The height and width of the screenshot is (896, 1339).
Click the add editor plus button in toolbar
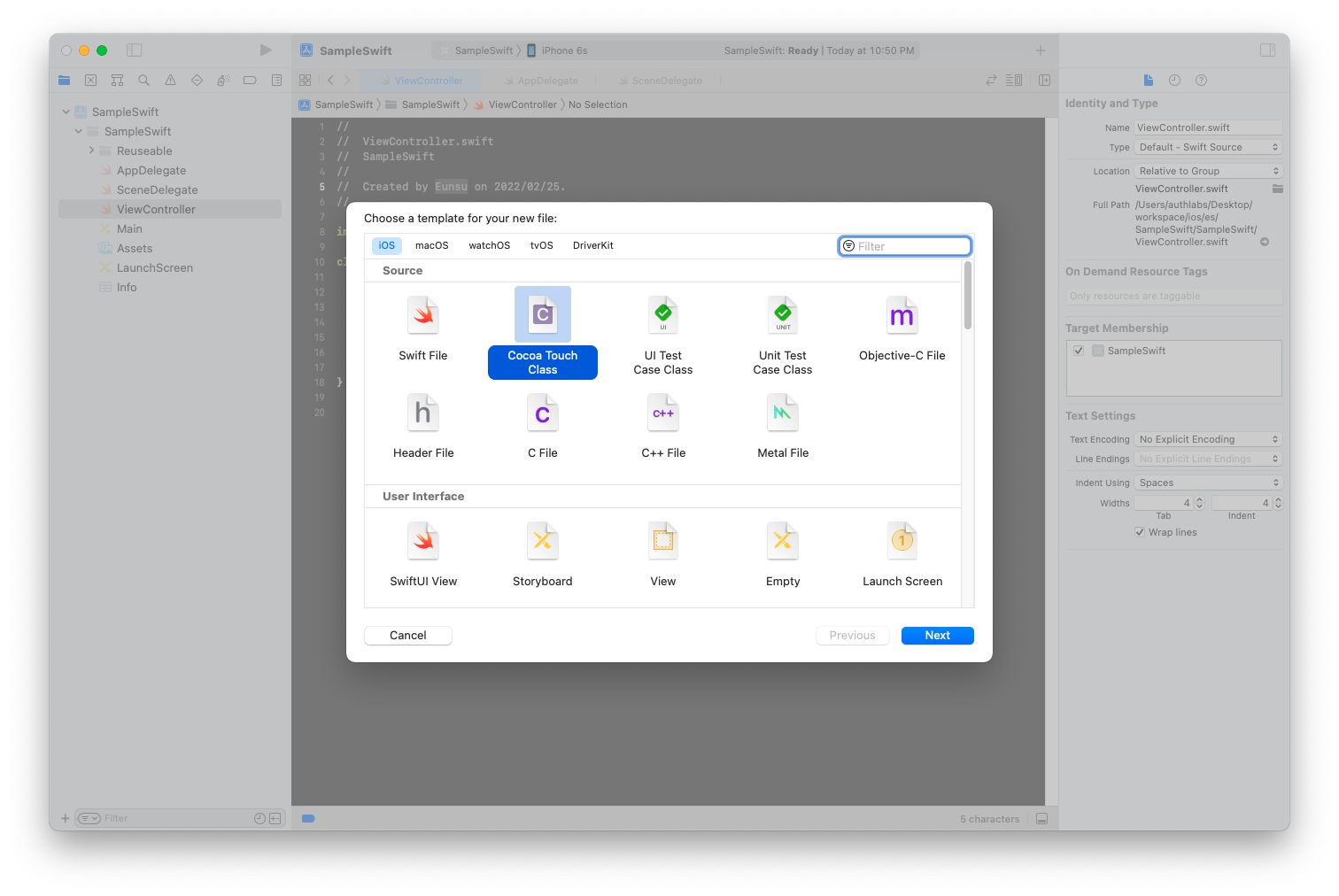pos(1041,50)
